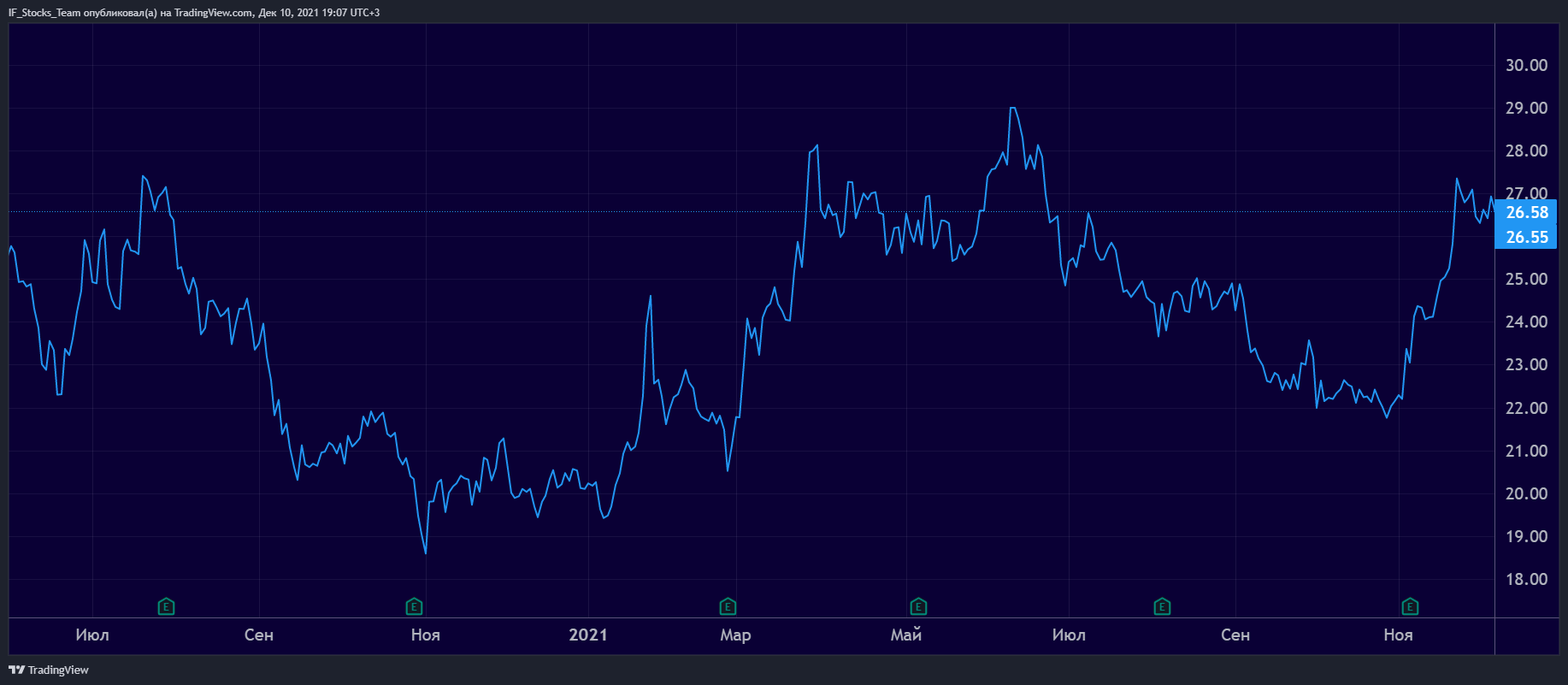This screenshot has width=1568, height=685.
Task: Click the first Сен label on time axis
Action: 259,635
